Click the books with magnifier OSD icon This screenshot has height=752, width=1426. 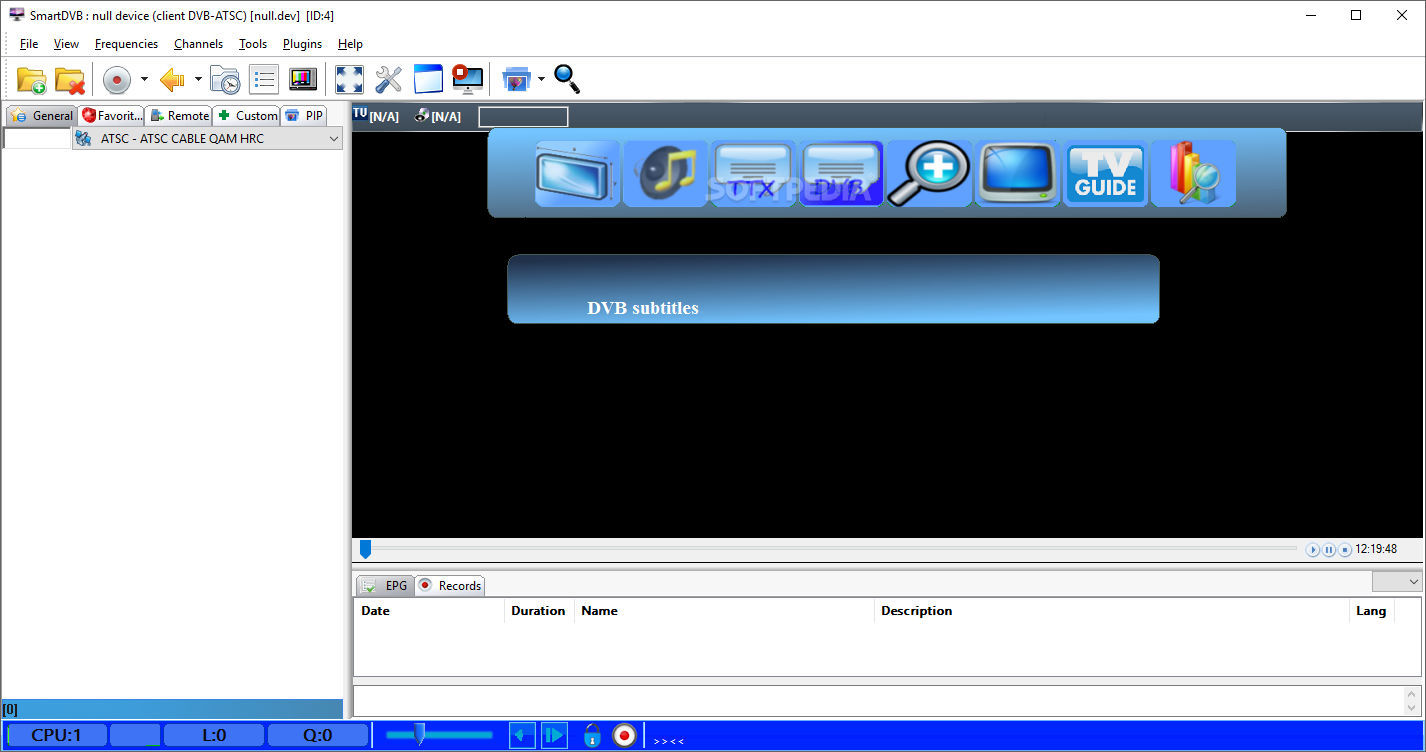point(1193,174)
